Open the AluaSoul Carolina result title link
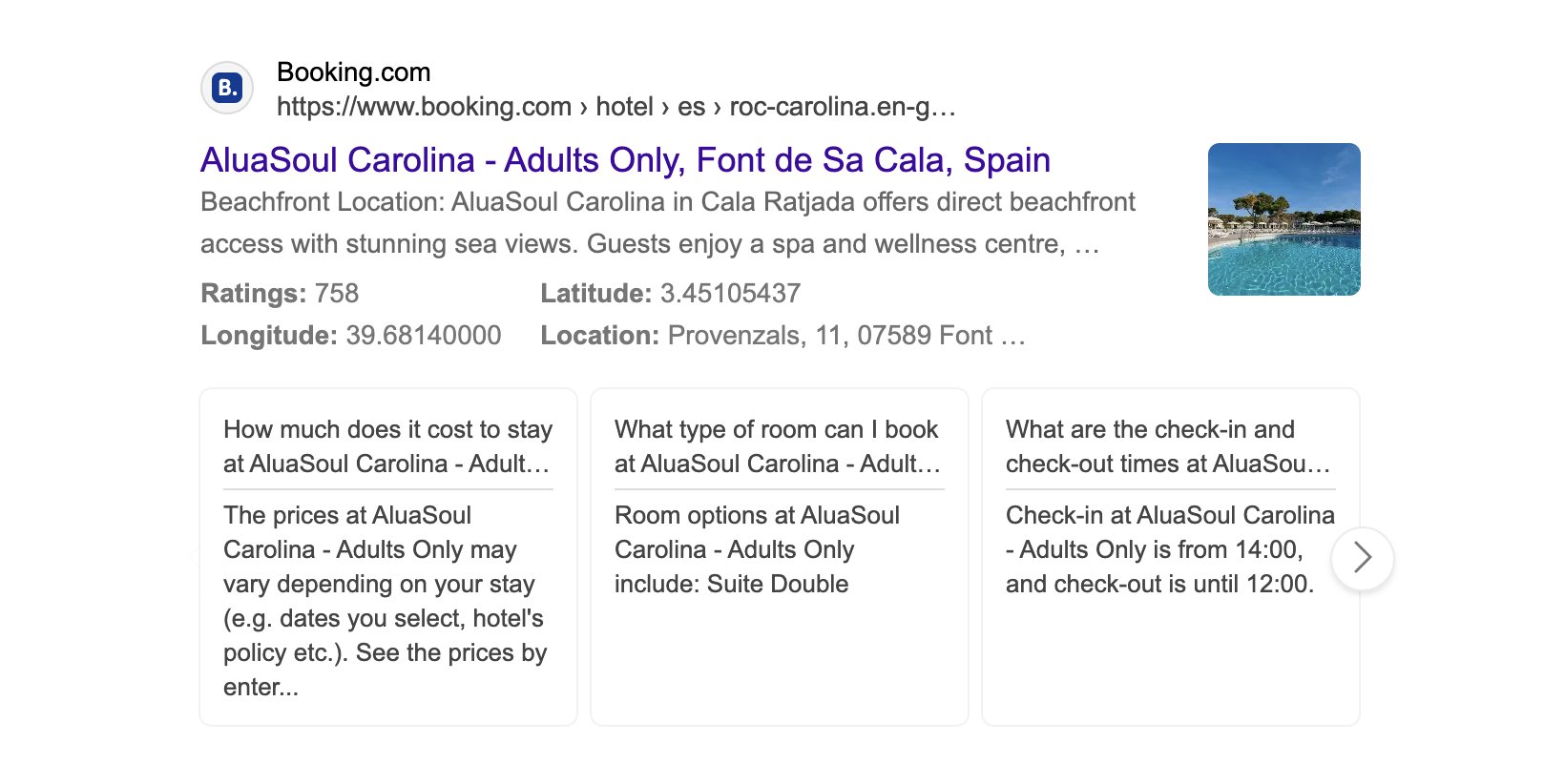The height and width of the screenshot is (784, 1544). pyautogui.click(x=624, y=159)
